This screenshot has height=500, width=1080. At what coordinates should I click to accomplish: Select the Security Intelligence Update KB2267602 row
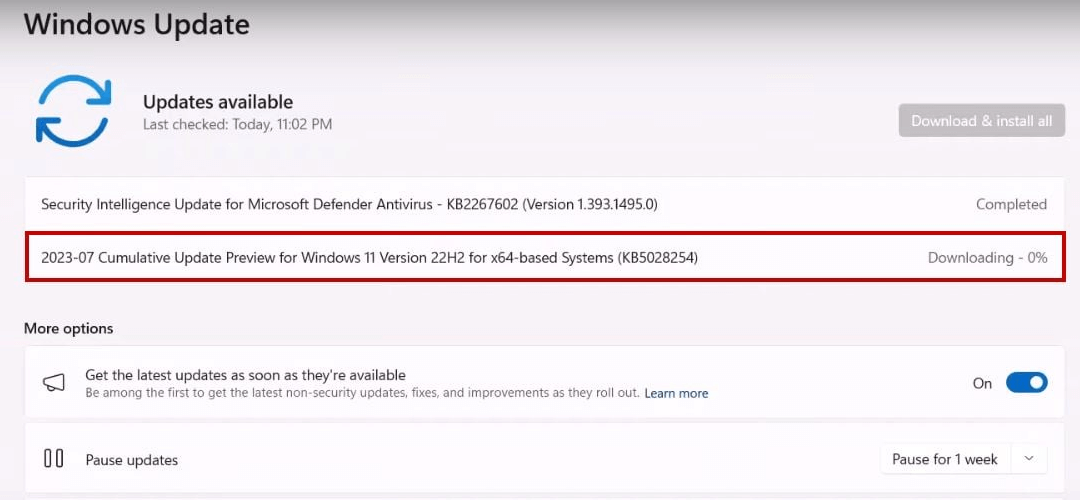coord(544,205)
